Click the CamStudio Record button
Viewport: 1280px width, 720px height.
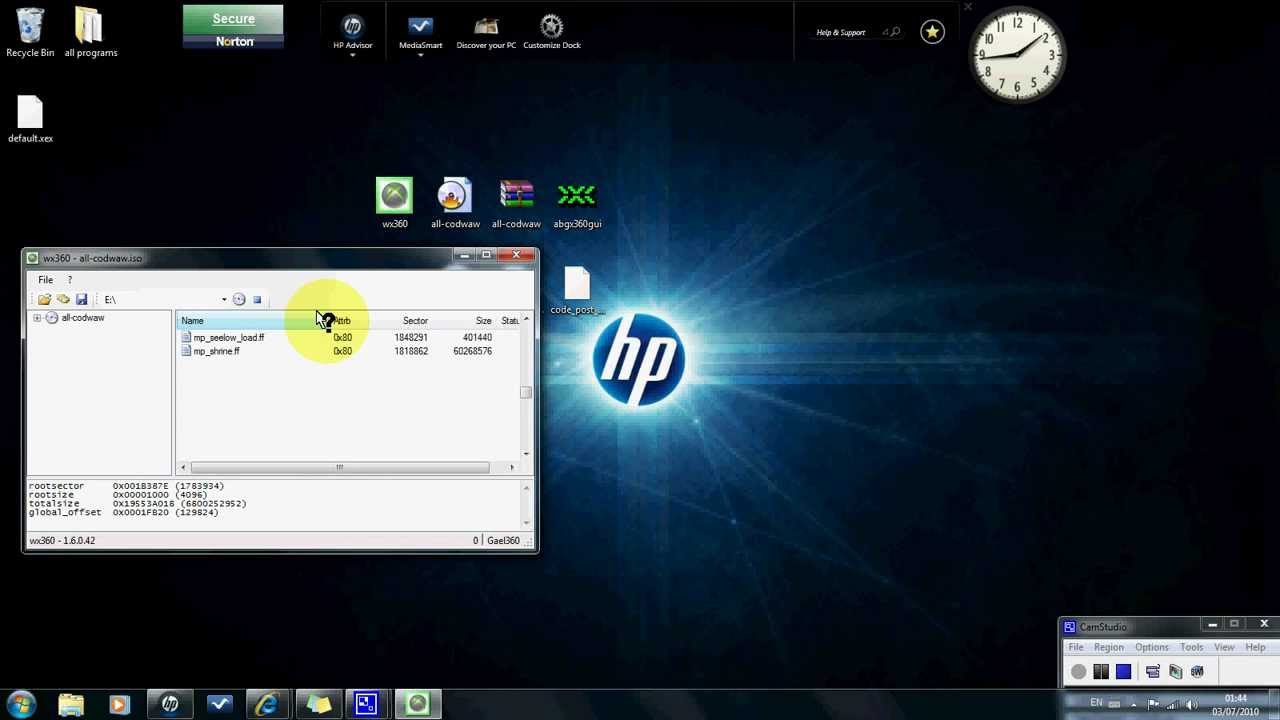[1078, 672]
